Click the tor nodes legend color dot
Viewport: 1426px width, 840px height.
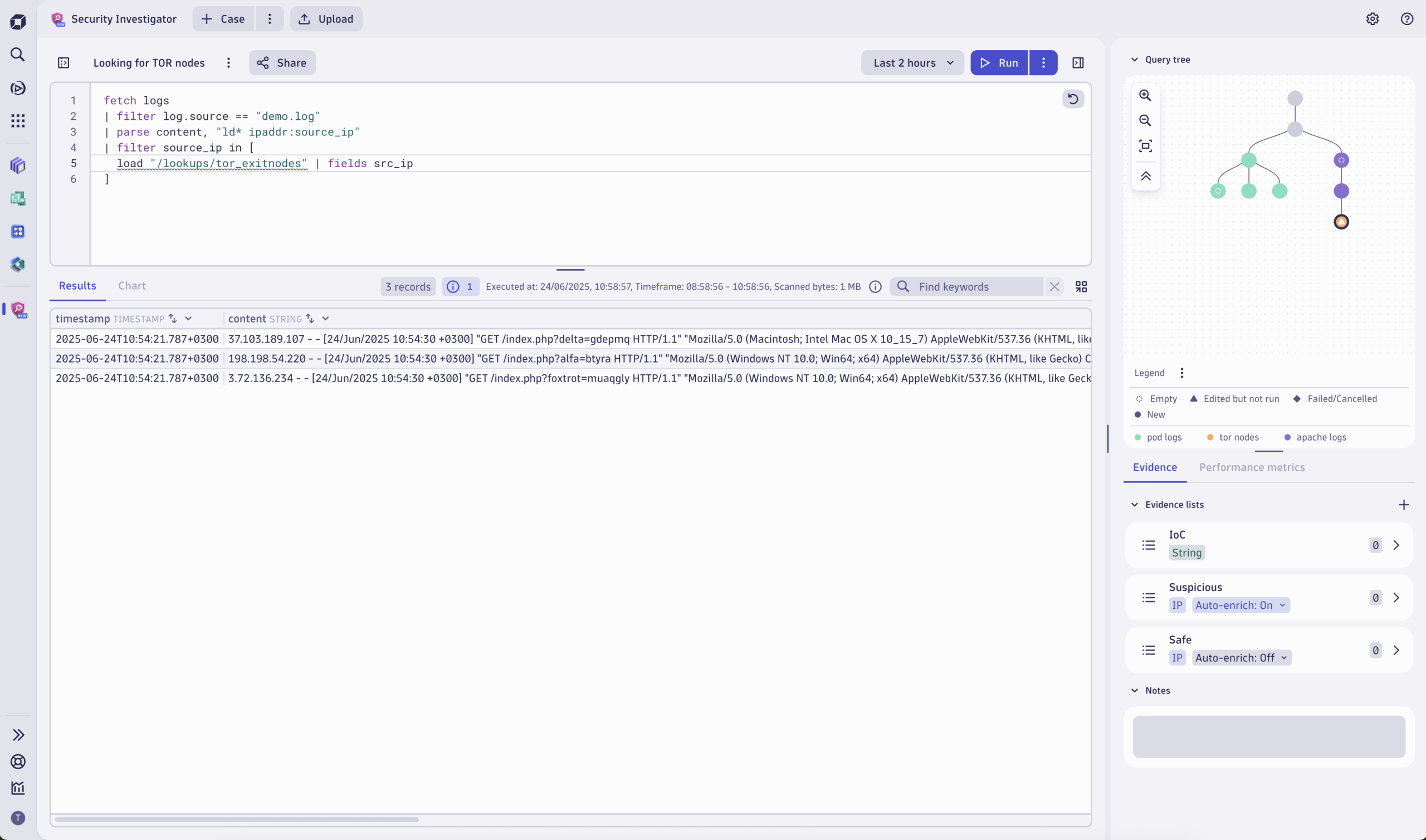pyautogui.click(x=1210, y=437)
